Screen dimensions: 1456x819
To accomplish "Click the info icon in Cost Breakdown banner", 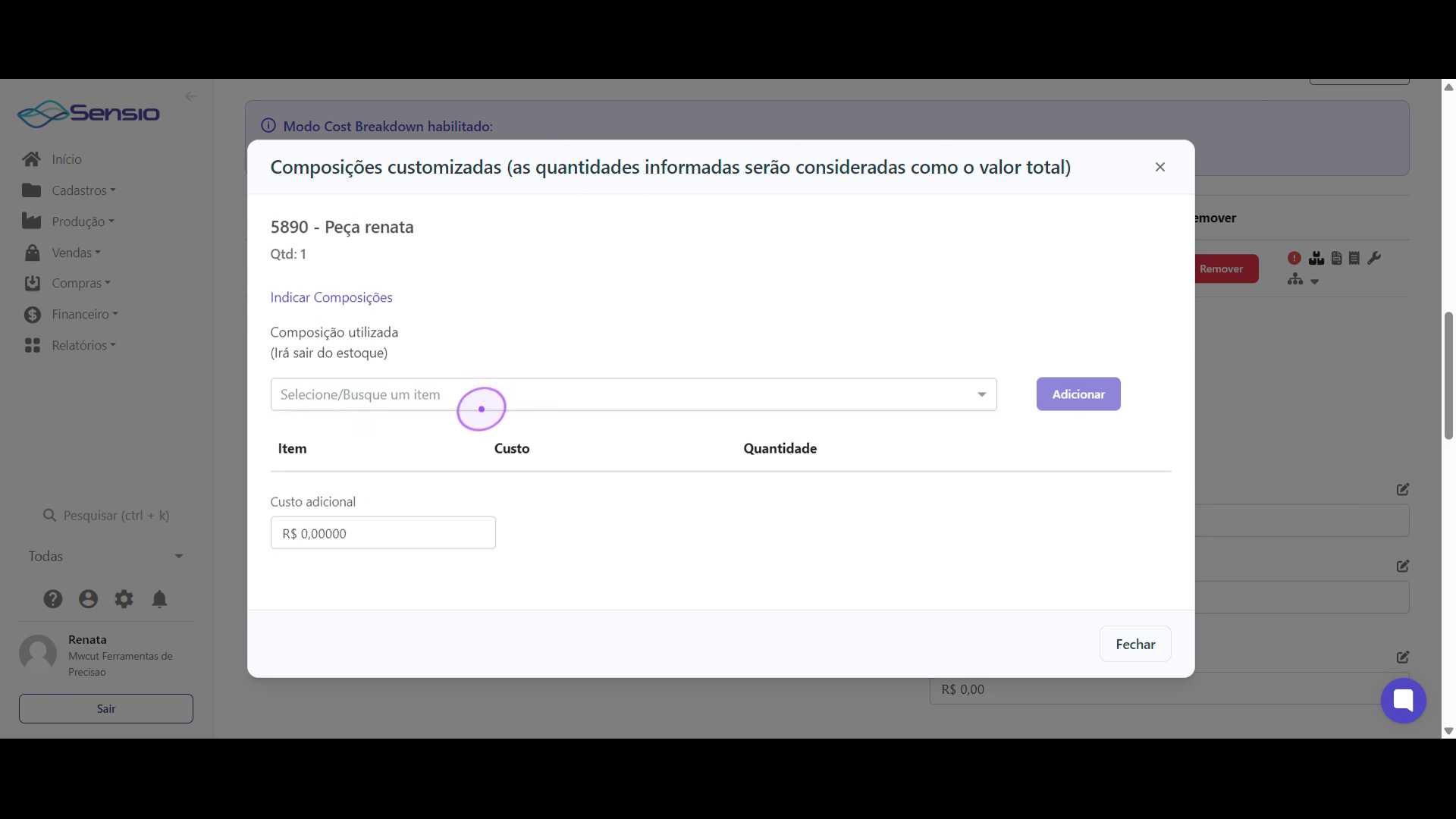I will click(x=268, y=126).
